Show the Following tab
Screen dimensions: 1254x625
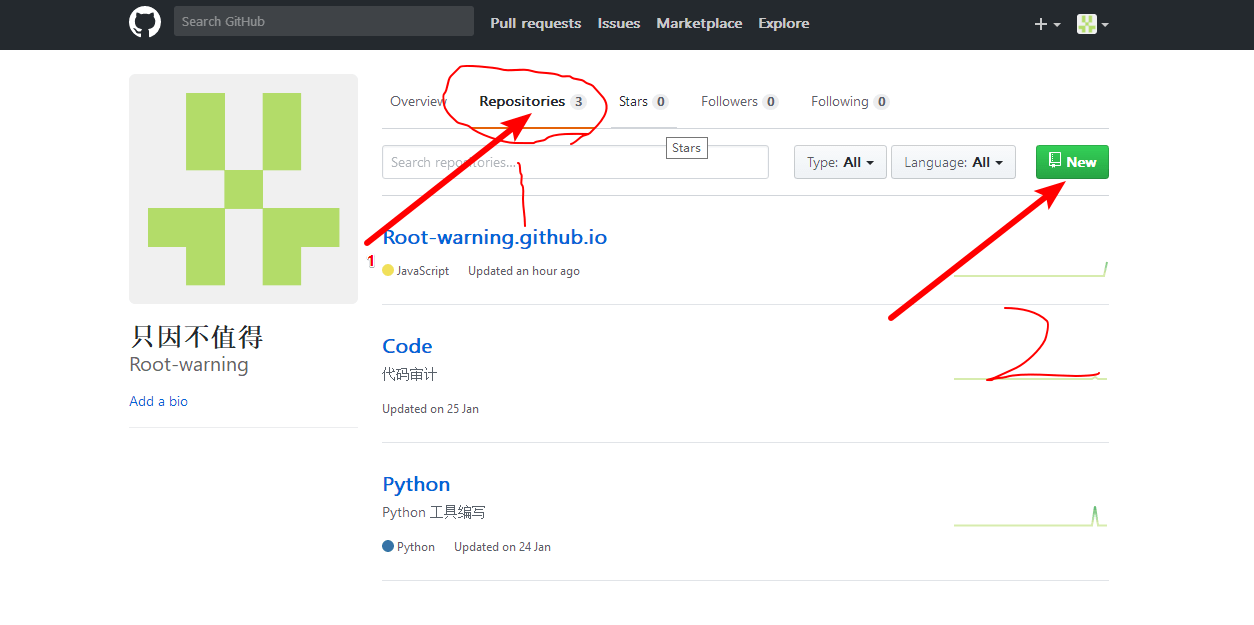coord(850,101)
